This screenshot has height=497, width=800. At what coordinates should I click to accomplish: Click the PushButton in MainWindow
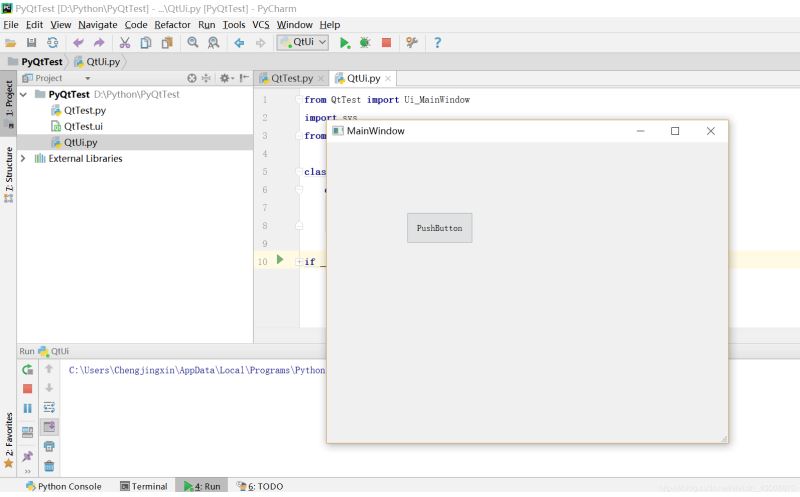pos(439,228)
